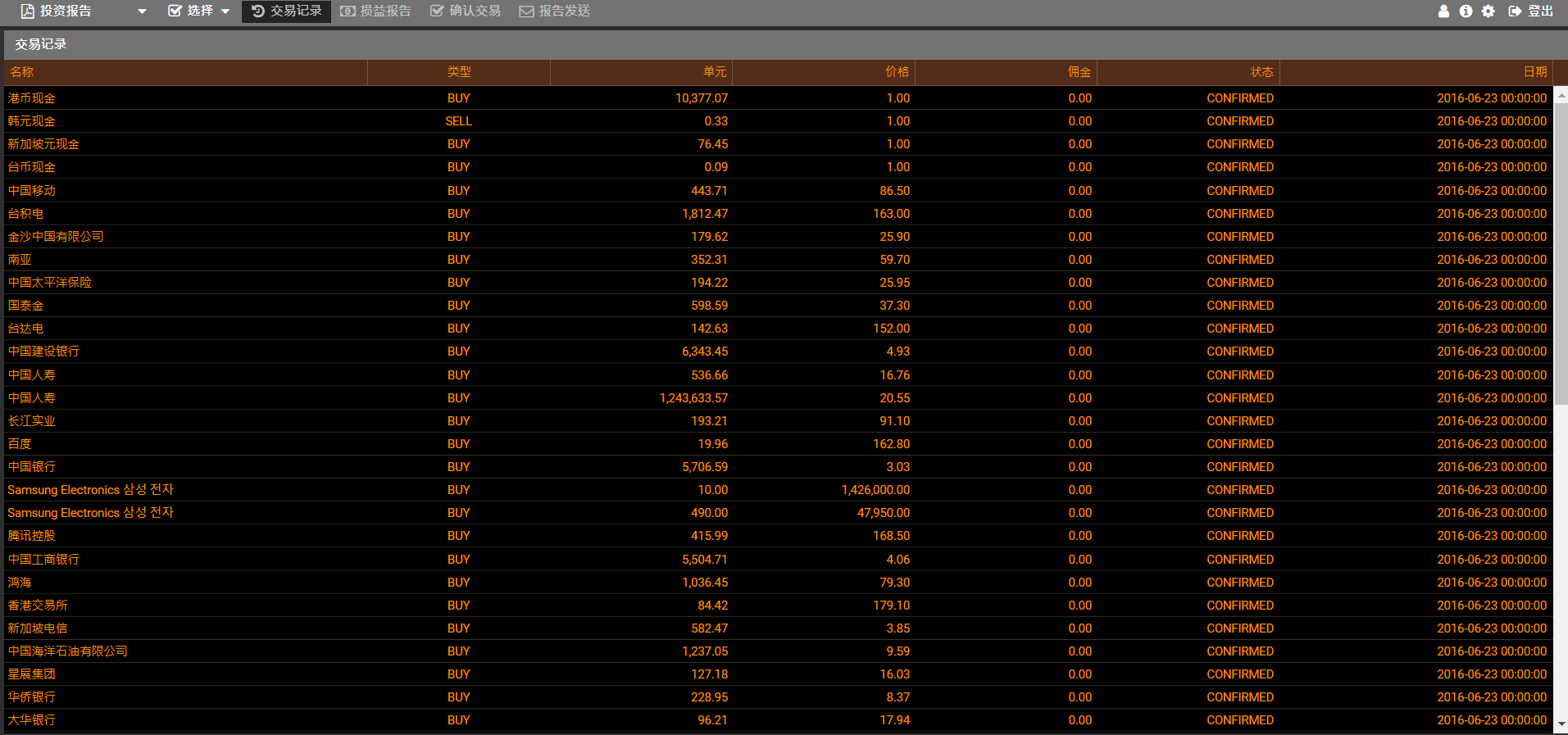Screen dimensions: 1568x735
Task: Switch to the 损益报告 tab
Action: click(375, 11)
